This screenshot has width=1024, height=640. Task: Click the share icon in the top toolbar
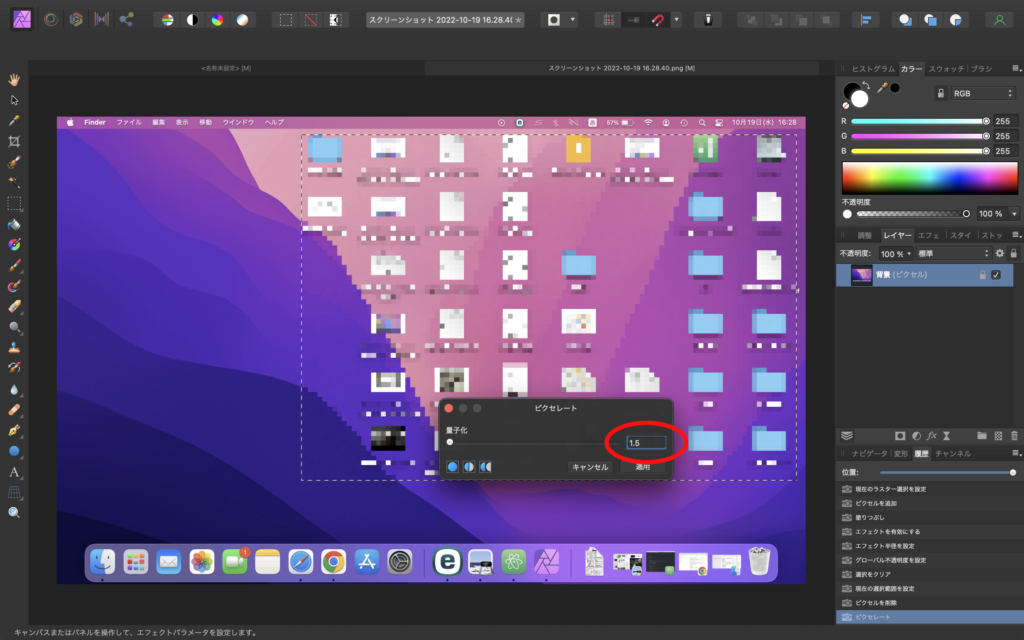pyautogui.click(x=126, y=20)
